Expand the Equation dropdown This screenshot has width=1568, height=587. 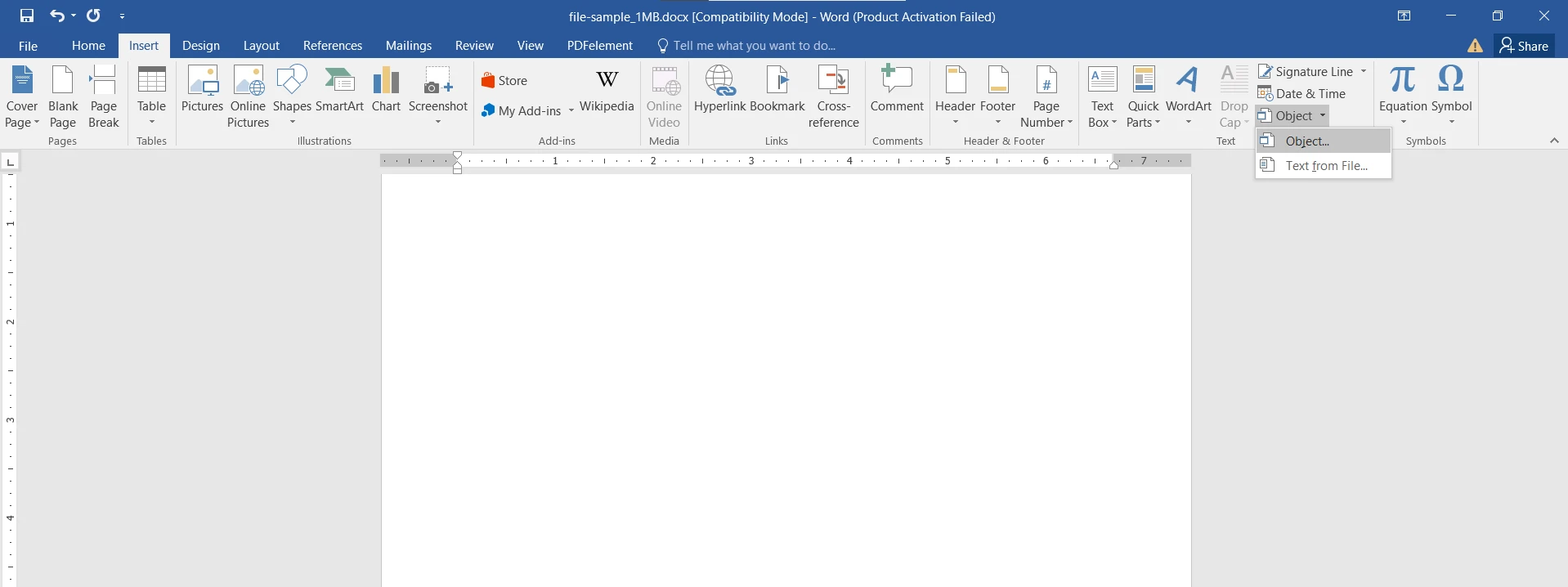pyautogui.click(x=1403, y=122)
